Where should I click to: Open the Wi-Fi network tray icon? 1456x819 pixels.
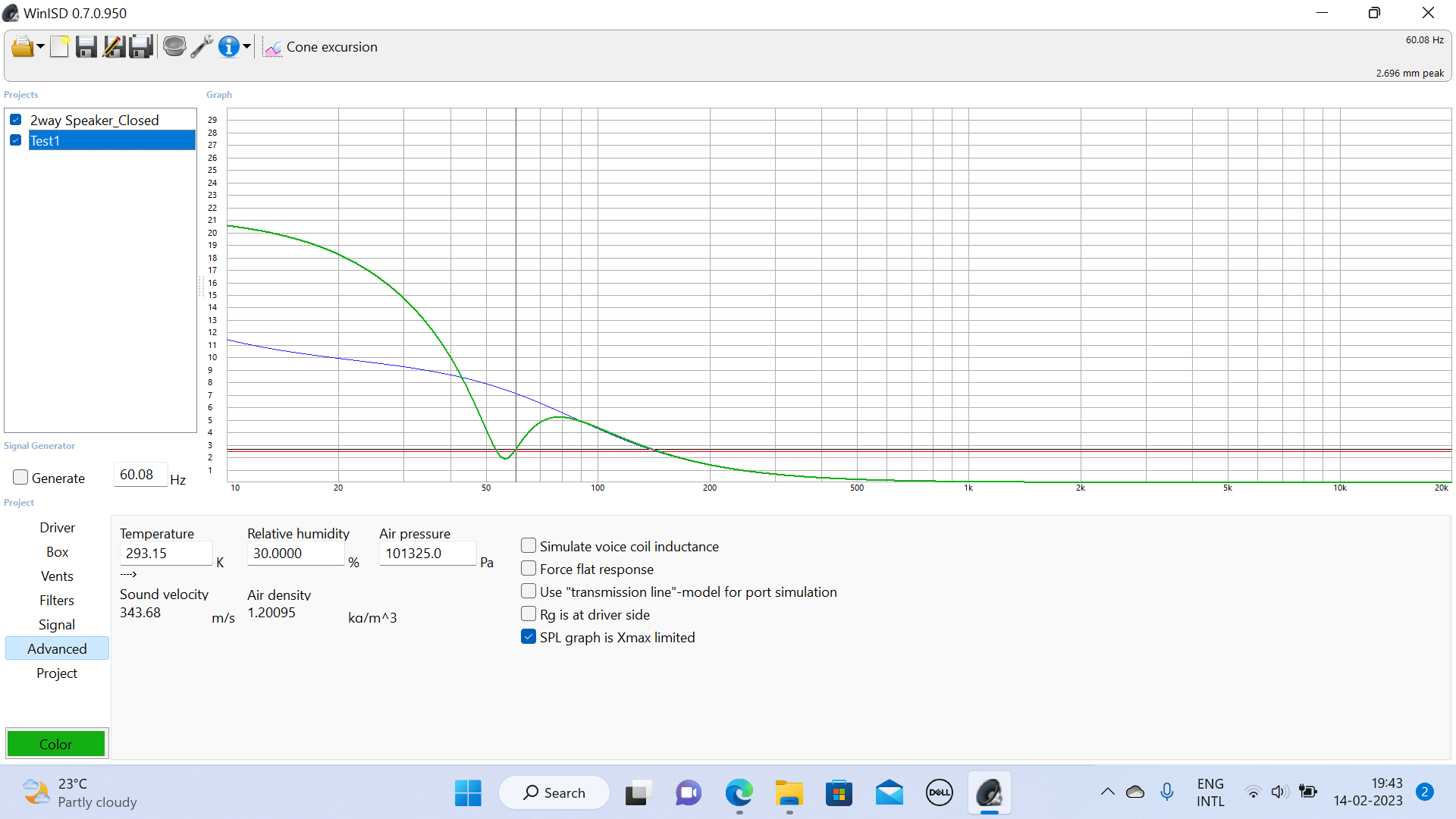(x=1254, y=792)
